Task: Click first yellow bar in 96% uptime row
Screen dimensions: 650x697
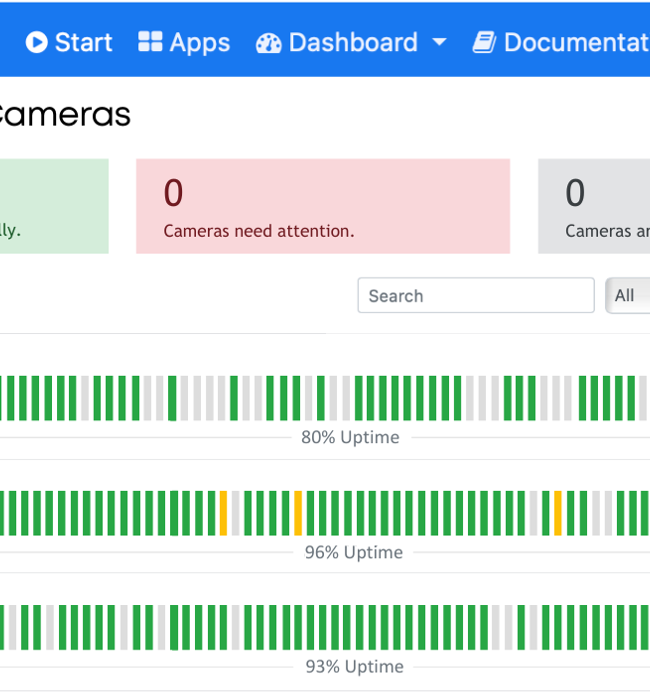Action: point(223,513)
